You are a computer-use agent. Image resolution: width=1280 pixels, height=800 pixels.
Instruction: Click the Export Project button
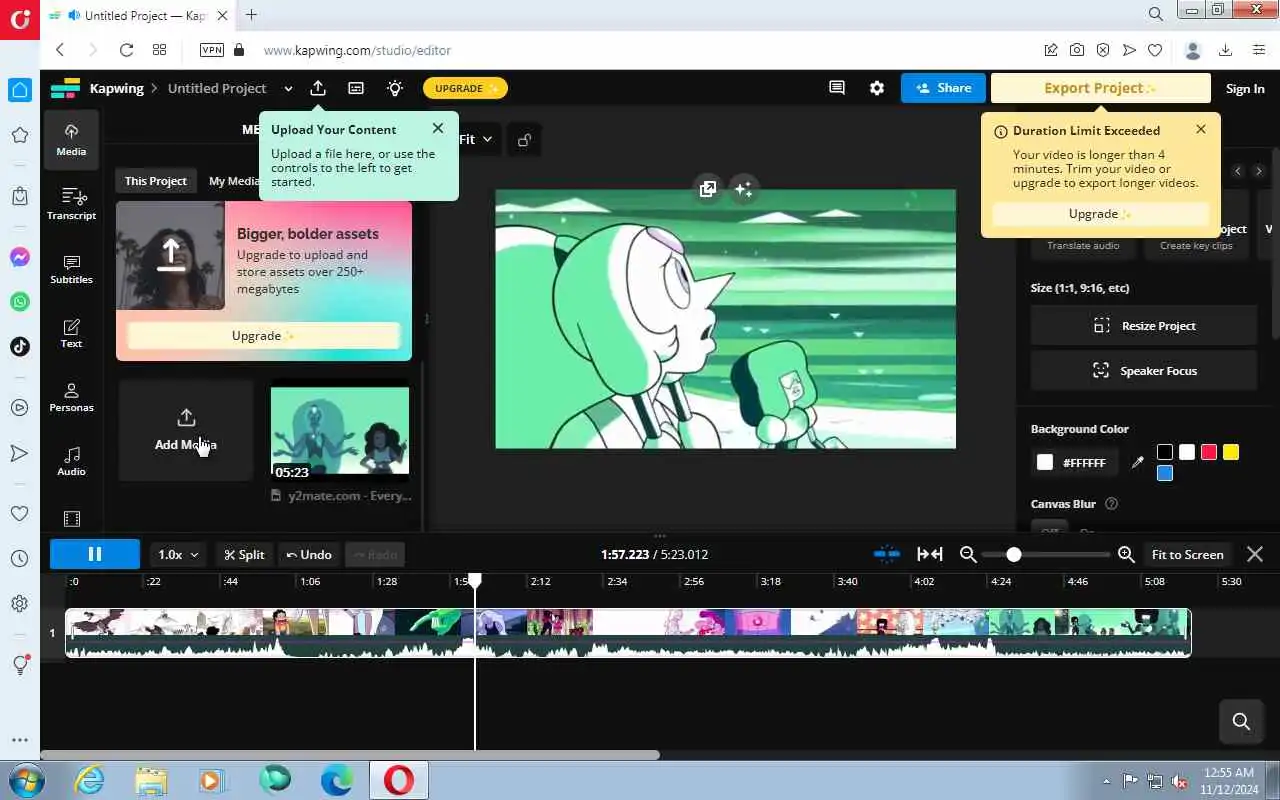(x=1100, y=88)
